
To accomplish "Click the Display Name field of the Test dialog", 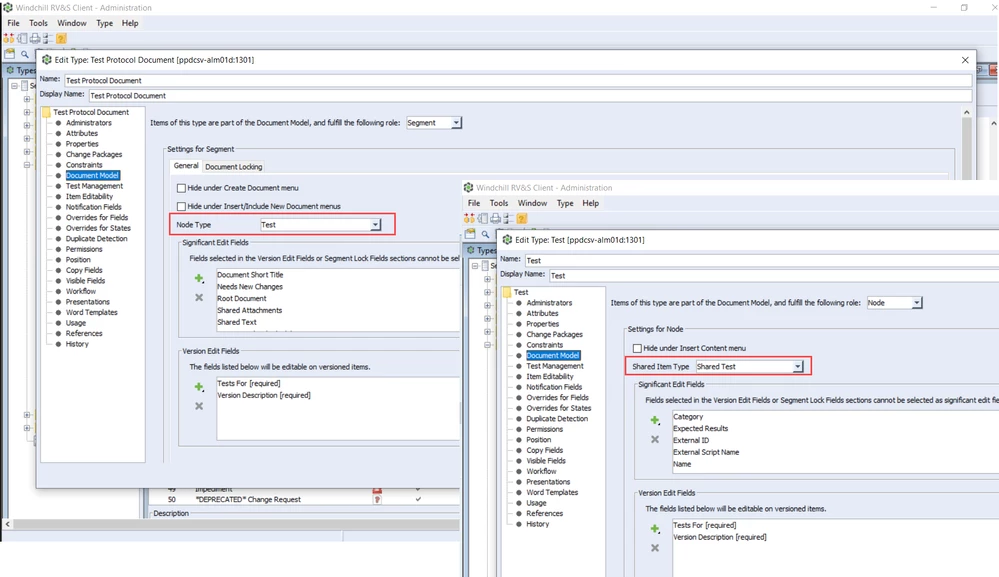I will pos(773,276).
